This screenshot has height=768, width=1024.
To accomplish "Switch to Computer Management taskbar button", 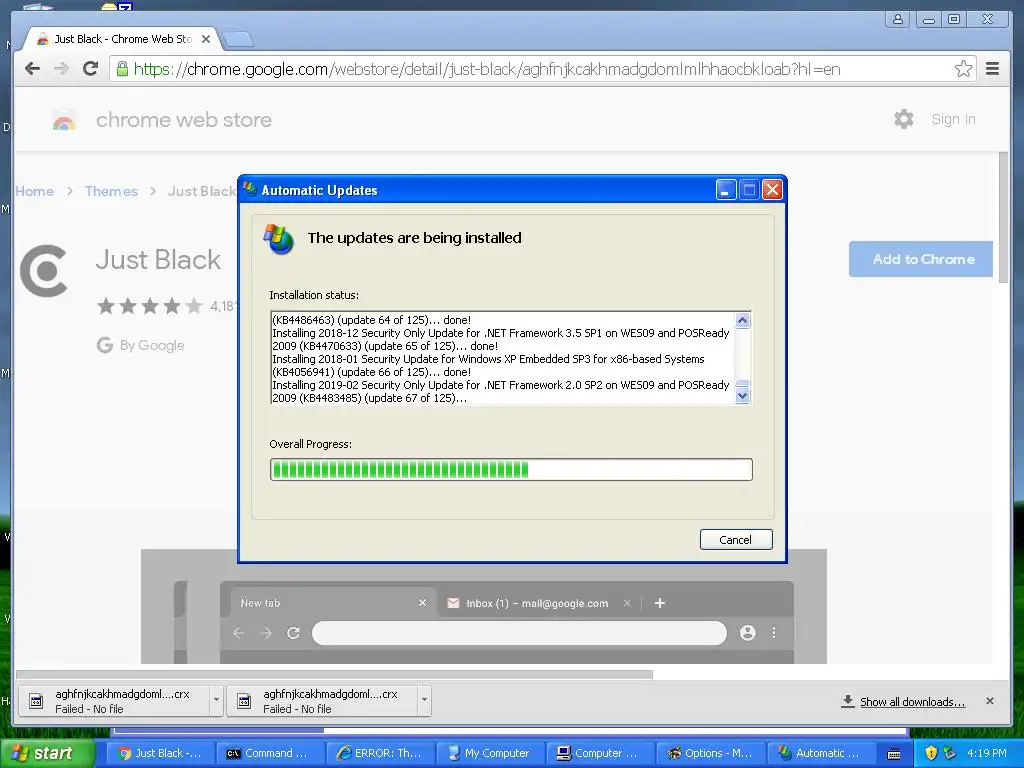I will coord(600,753).
